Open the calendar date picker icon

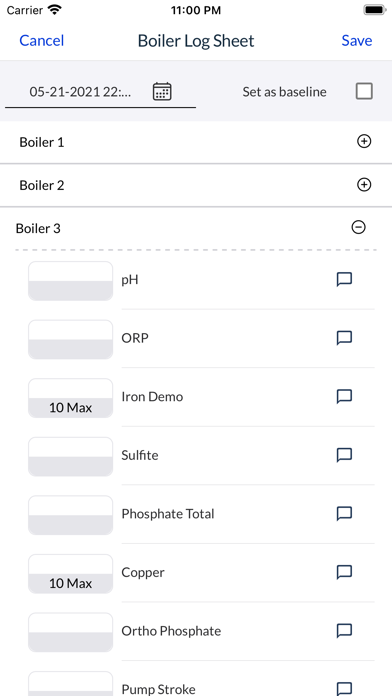coord(162,92)
